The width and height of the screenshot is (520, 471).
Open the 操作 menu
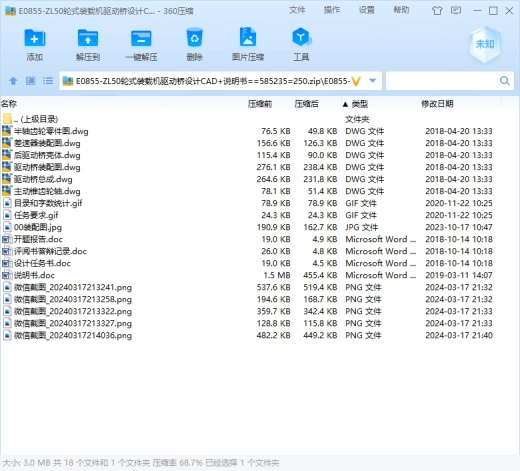(332, 10)
